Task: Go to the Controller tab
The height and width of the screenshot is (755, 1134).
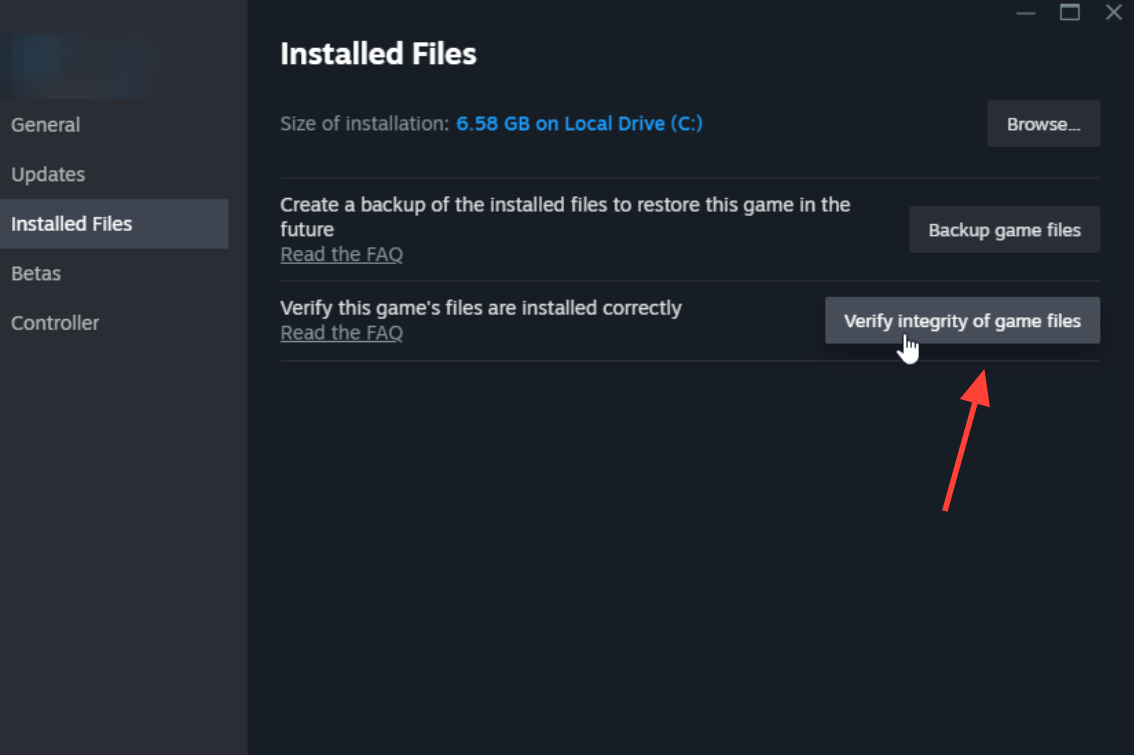Action: point(55,323)
